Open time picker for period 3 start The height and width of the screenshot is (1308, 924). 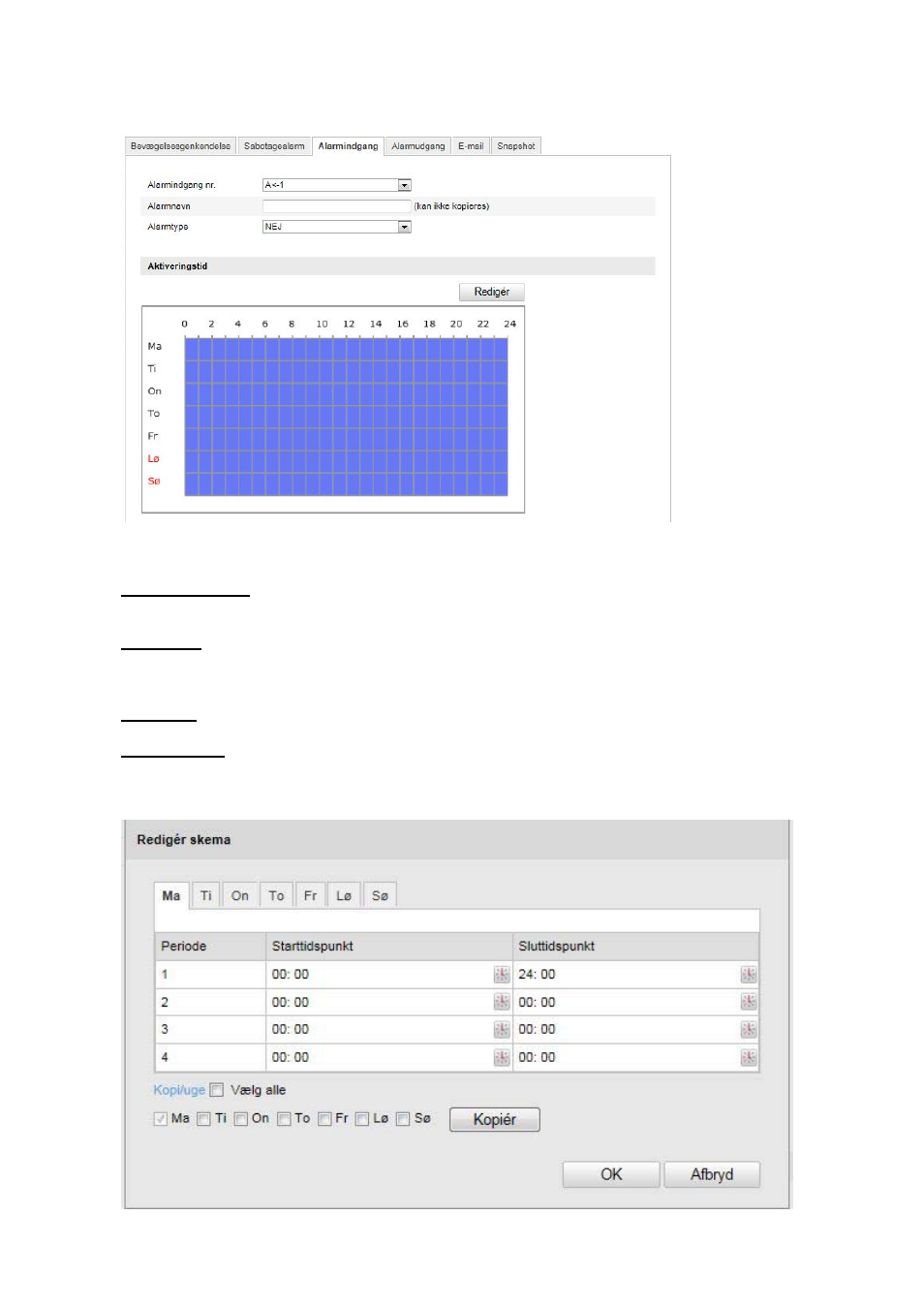pos(502,1030)
